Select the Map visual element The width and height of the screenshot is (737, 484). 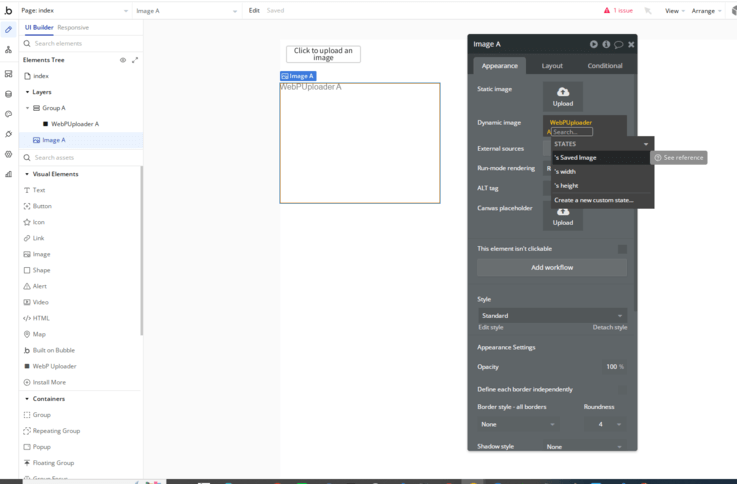tap(34, 334)
